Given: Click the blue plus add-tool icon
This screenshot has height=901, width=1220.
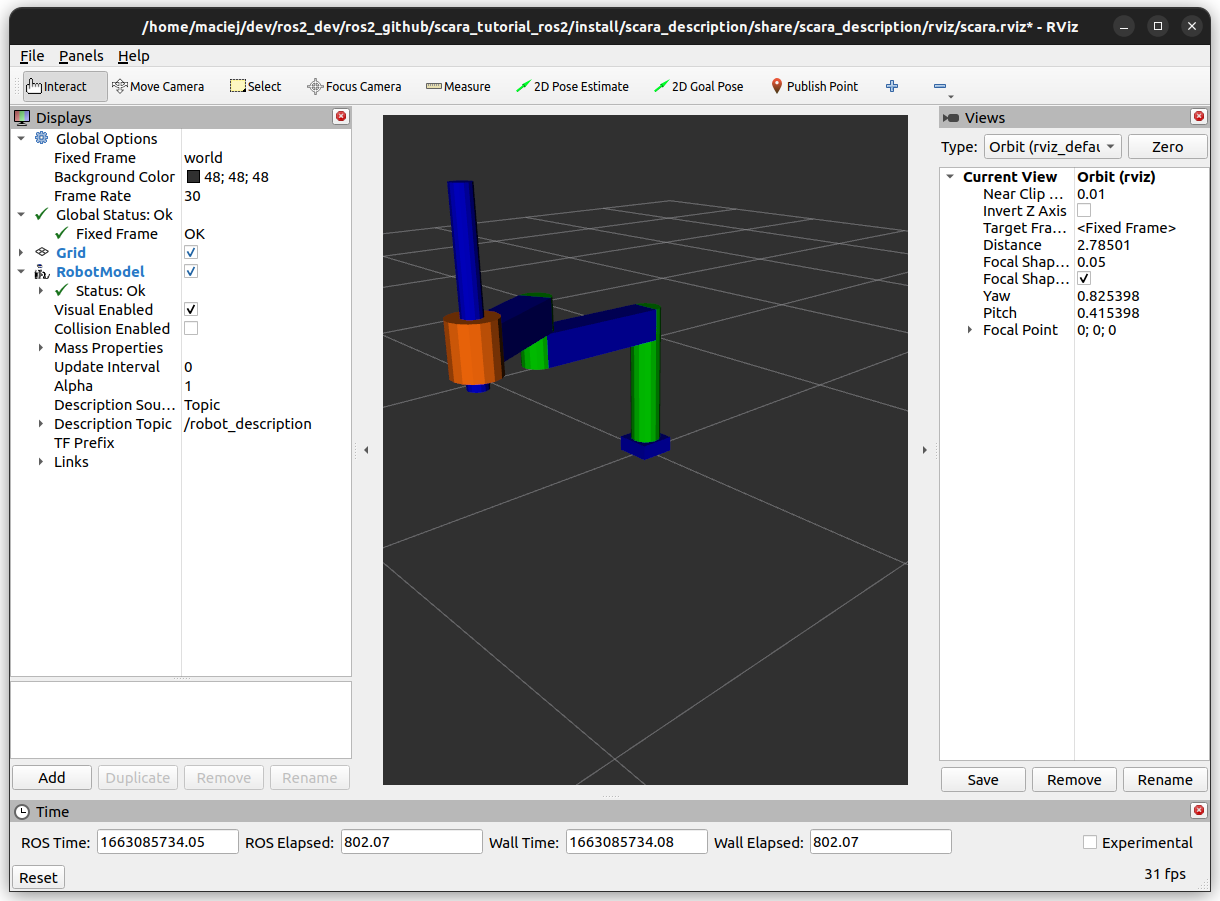Looking at the screenshot, I should (x=892, y=86).
